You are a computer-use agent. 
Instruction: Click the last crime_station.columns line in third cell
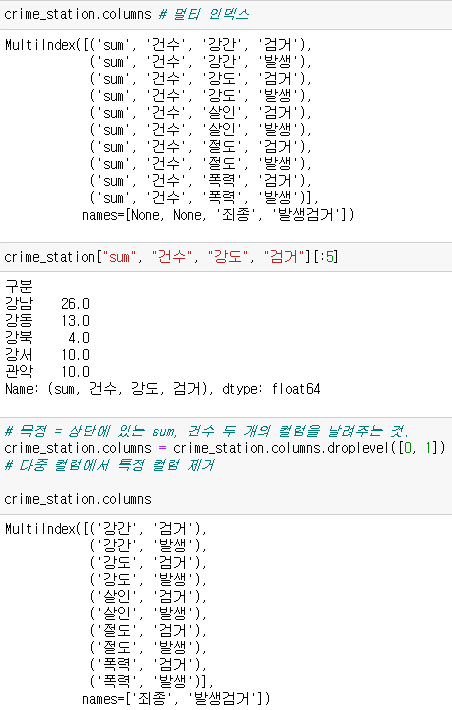pos(77,499)
